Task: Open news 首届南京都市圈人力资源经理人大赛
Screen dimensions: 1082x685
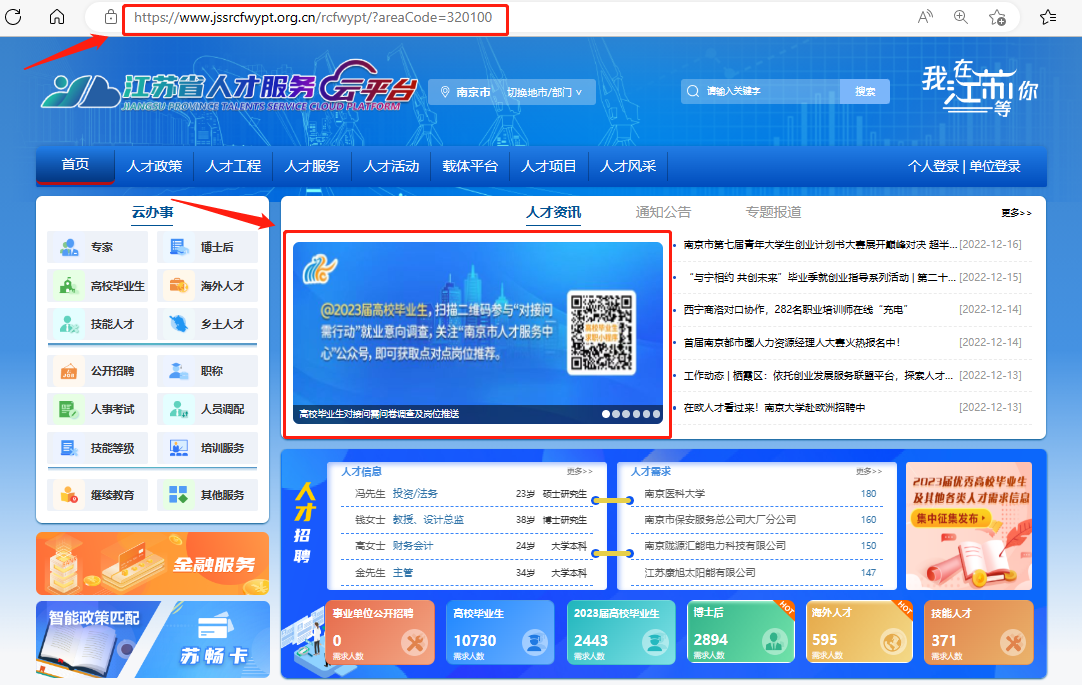Action: tap(791, 343)
